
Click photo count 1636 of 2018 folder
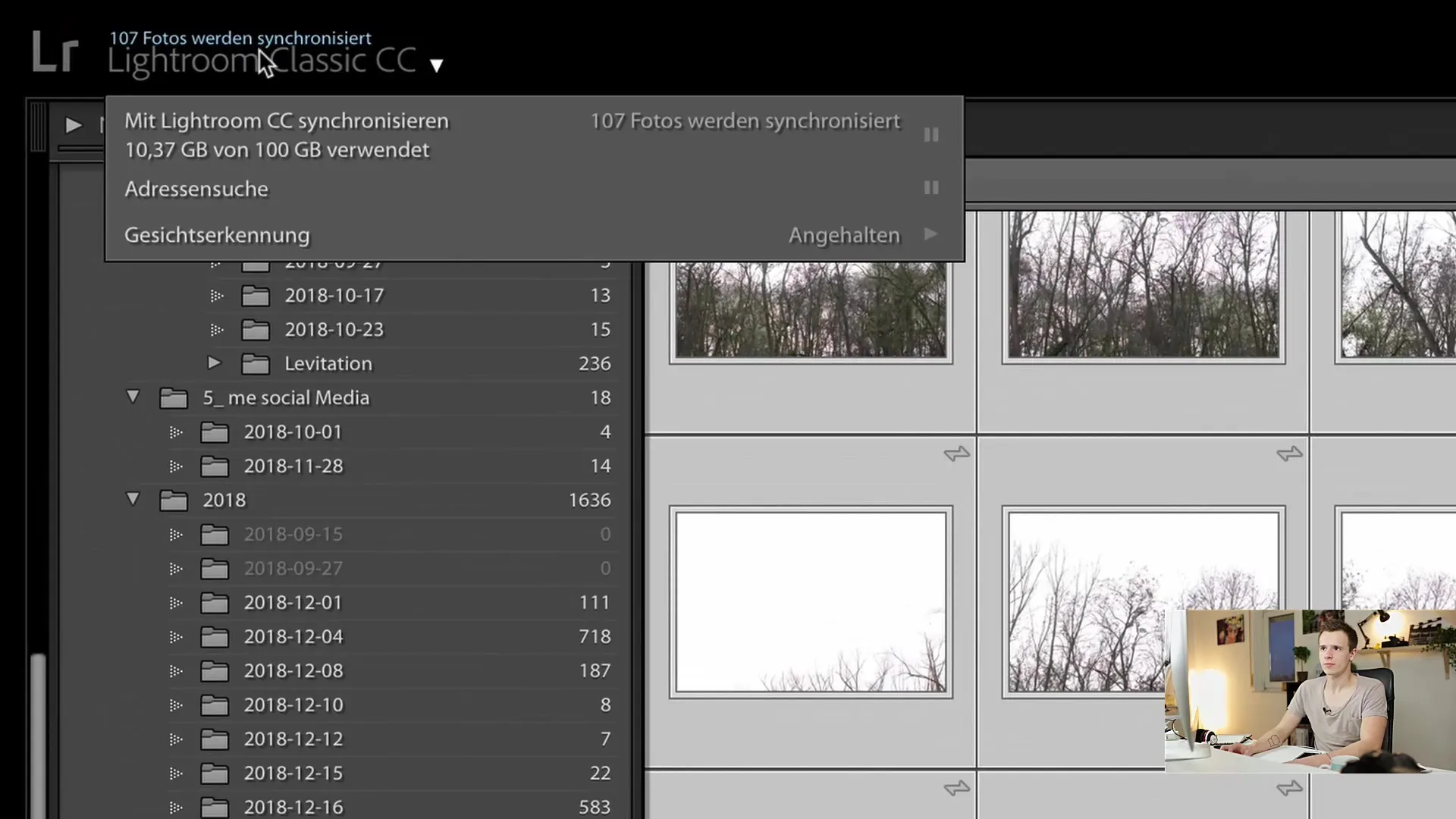pyautogui.click(x=589, y=500)
